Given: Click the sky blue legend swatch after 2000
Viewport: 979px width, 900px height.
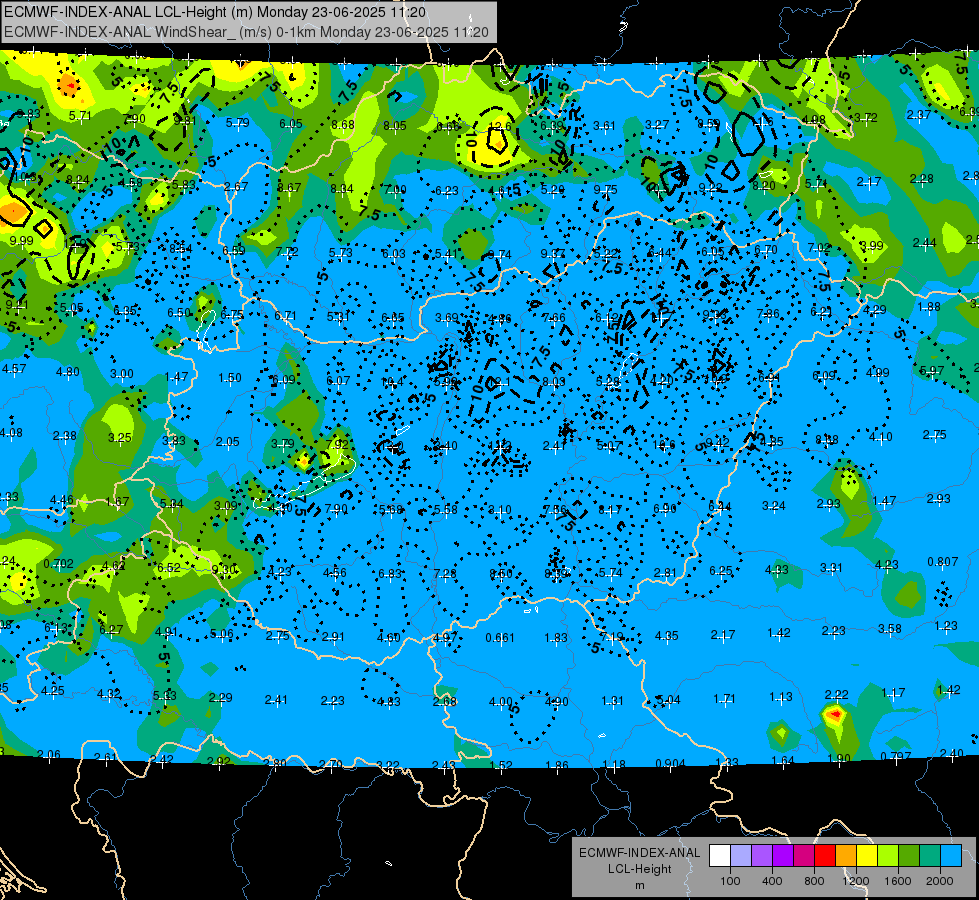Looking at the screenshot, I should (x=951, y=856).
